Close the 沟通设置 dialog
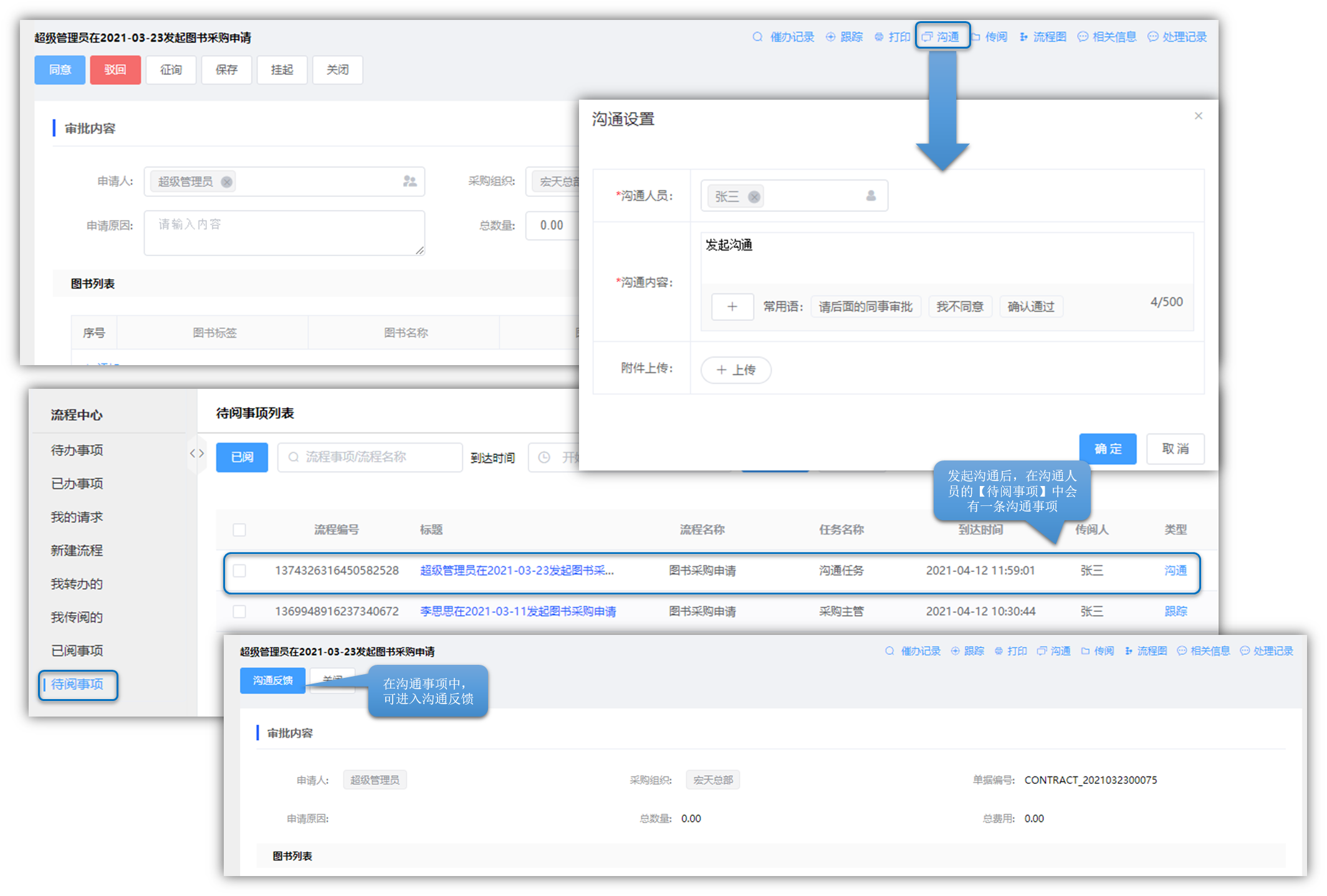 [x=1198, y=116]
